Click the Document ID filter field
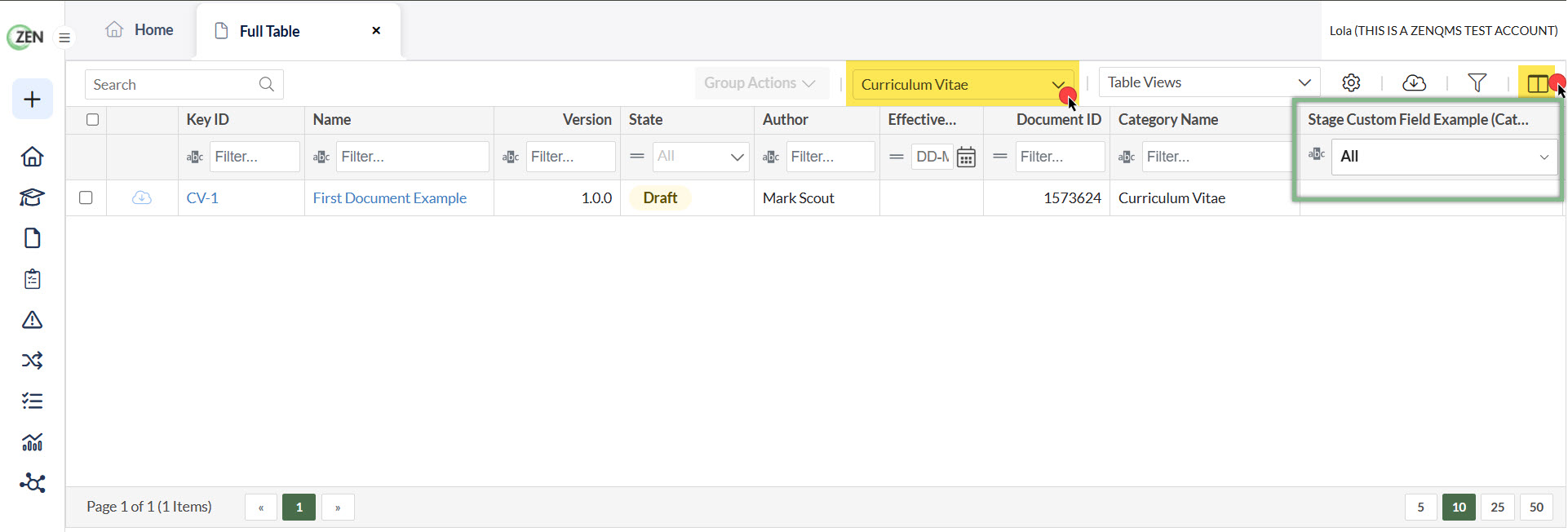The image size is (1568, 532). pyautogui.click(x=1060, y=157)
